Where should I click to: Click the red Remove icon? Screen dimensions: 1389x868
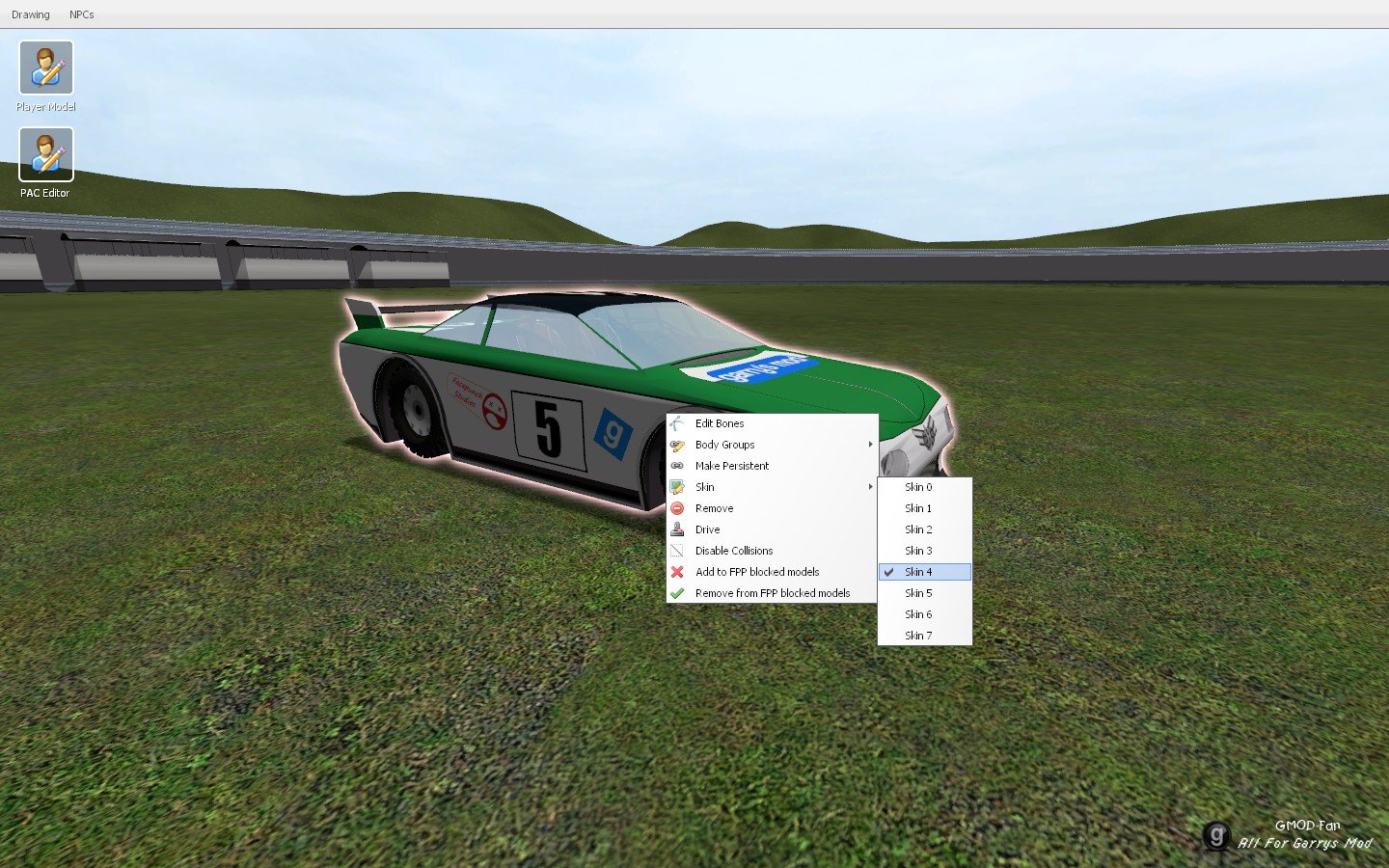[x=677, y=508]
